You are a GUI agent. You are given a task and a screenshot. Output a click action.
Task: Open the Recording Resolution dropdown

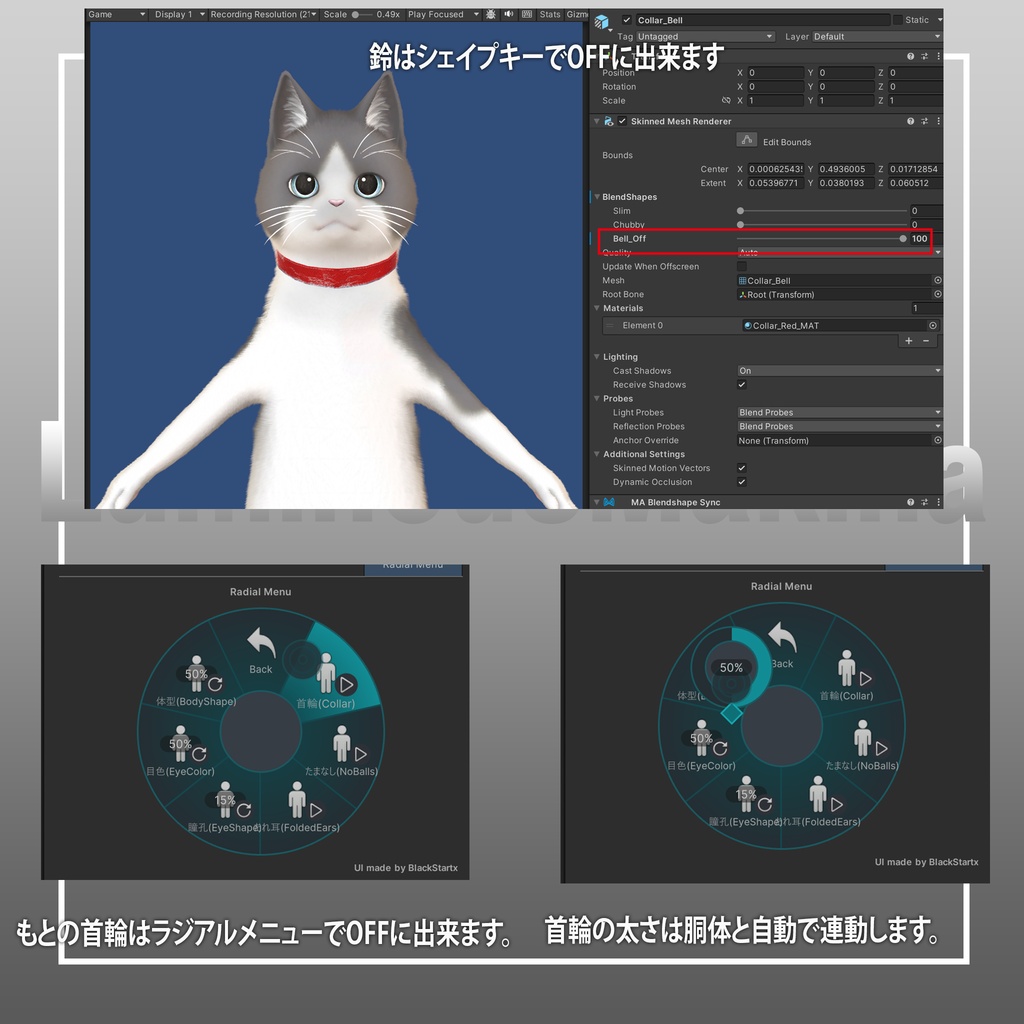click(263, 14)
